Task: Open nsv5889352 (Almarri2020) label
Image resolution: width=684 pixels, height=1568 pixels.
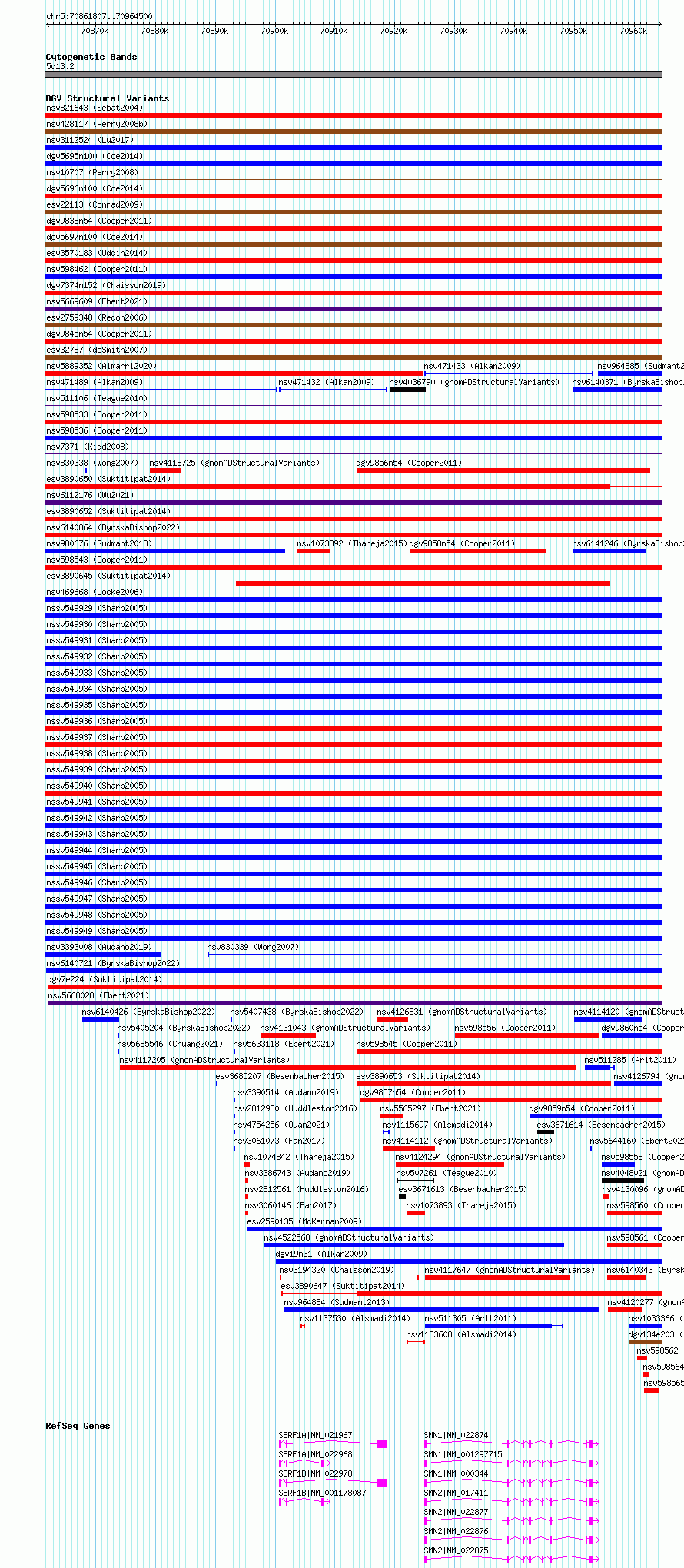Action: [101, 366]
